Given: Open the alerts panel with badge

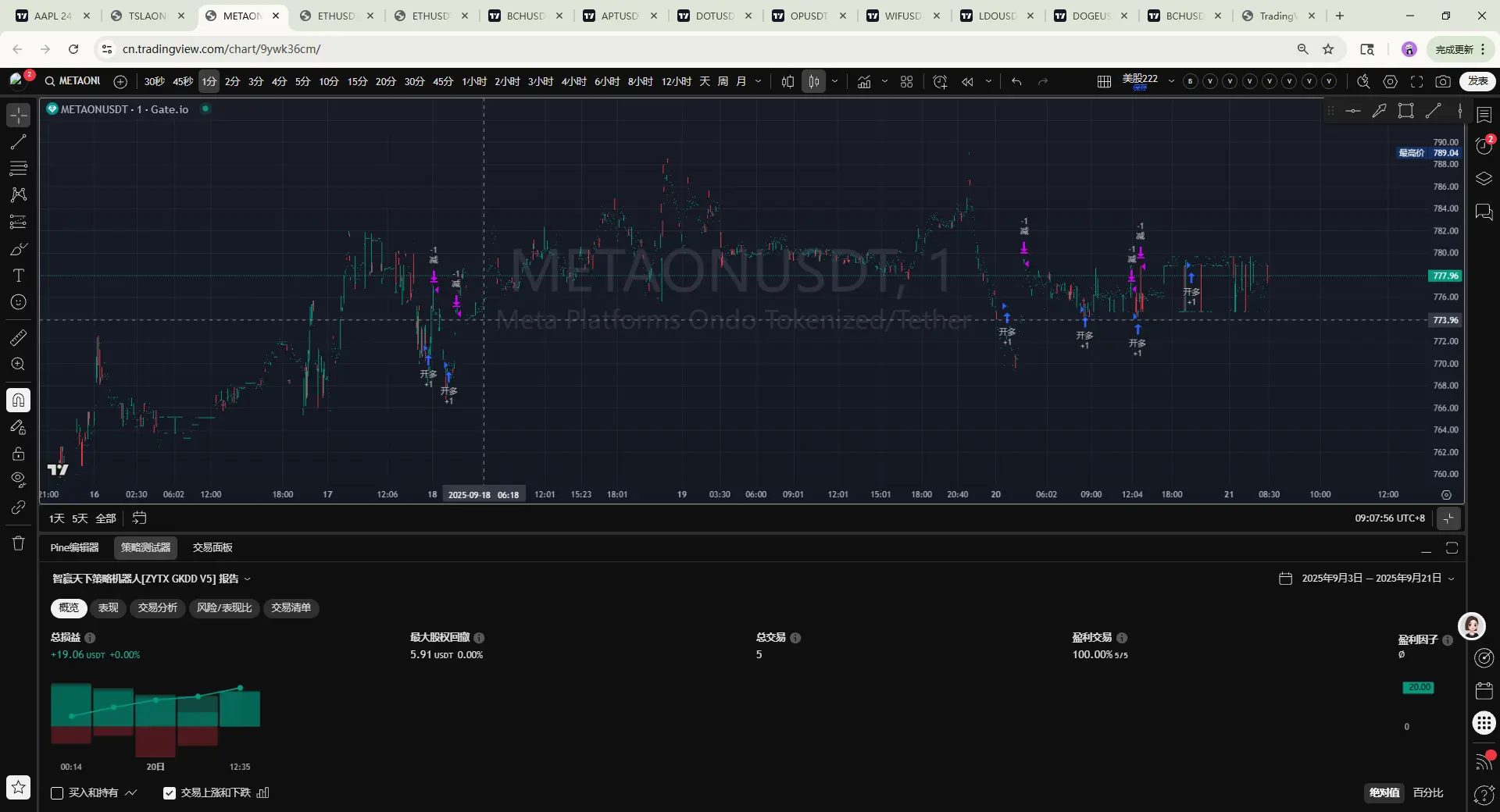Looking at the screenshot, I should click(x=1484, y=146).
